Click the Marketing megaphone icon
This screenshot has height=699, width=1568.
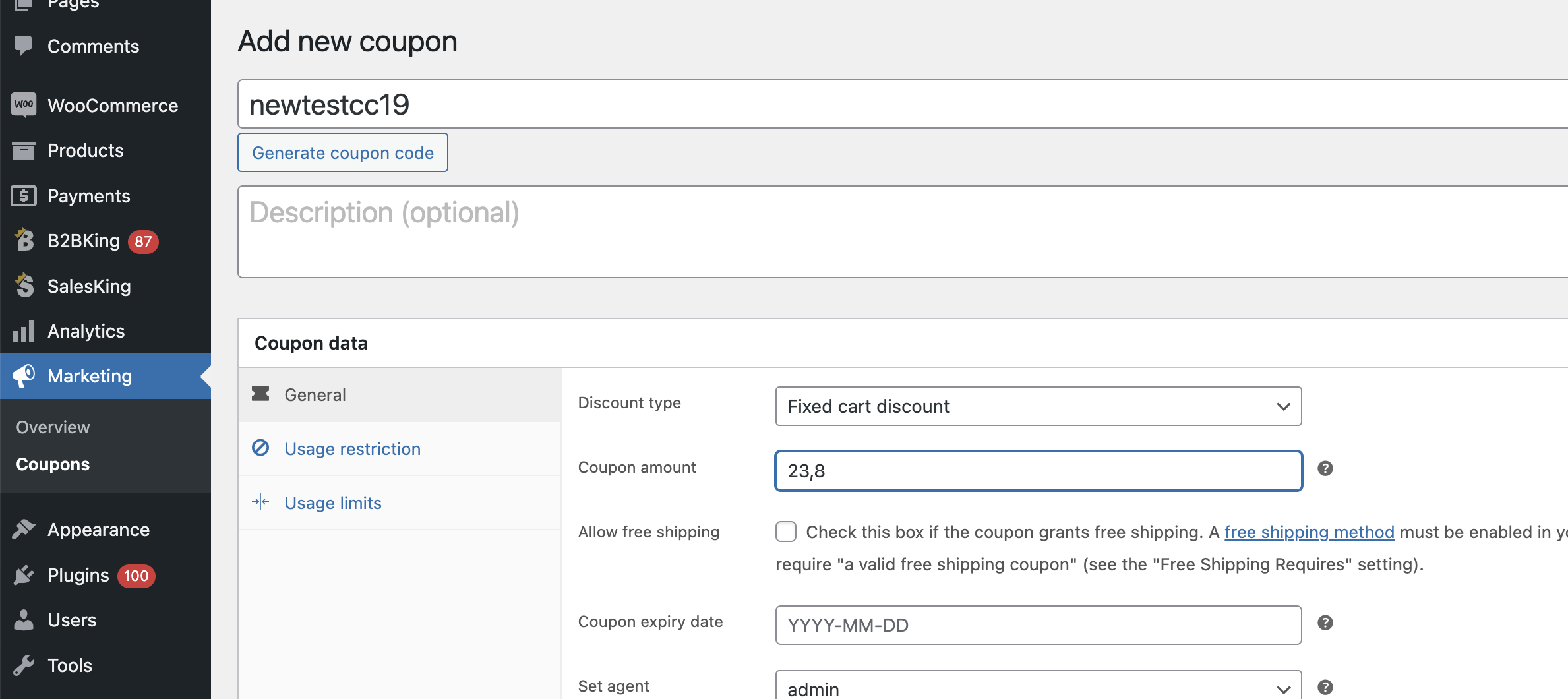(24, 376)
